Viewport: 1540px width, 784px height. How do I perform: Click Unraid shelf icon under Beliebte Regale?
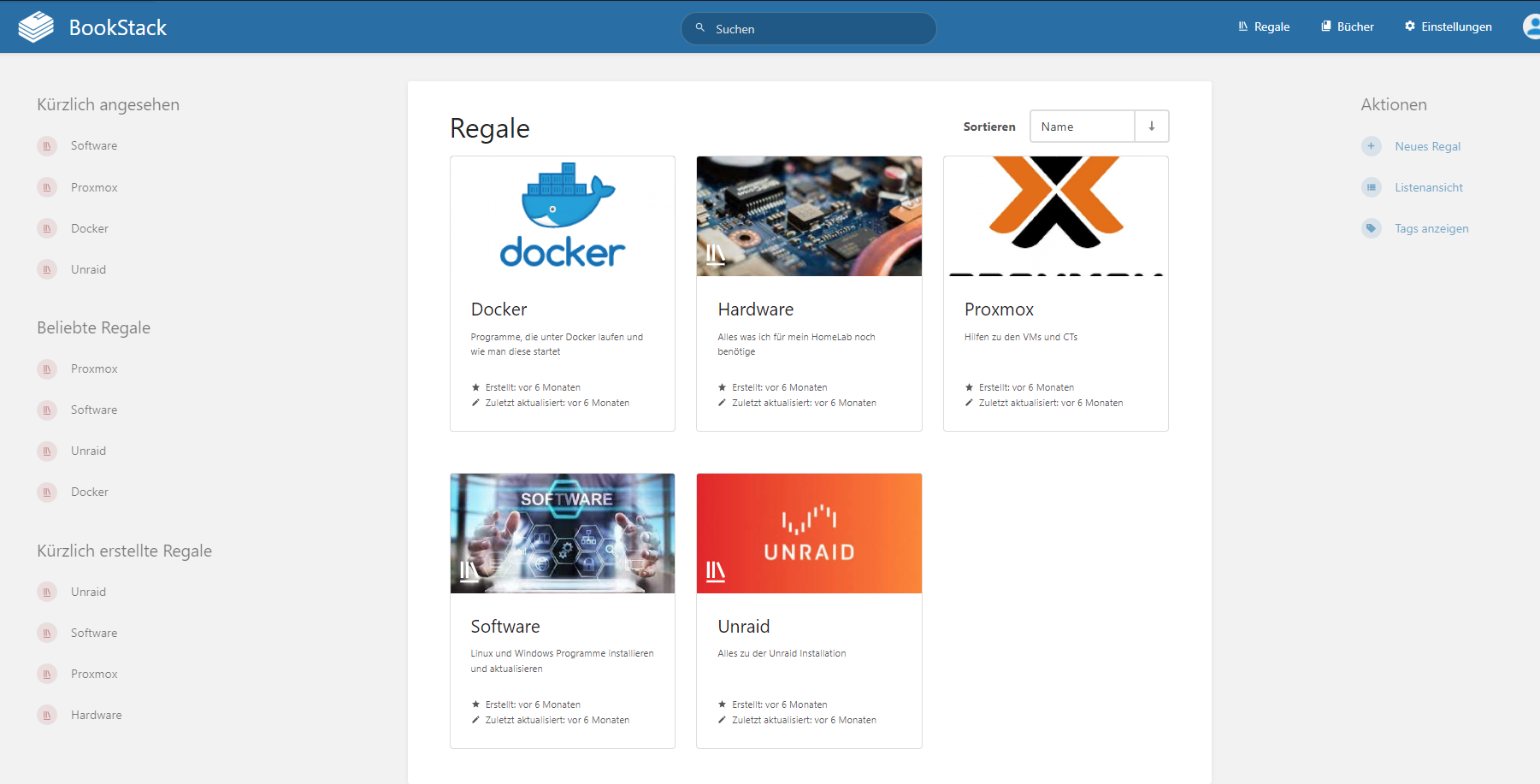coord(47,451)
